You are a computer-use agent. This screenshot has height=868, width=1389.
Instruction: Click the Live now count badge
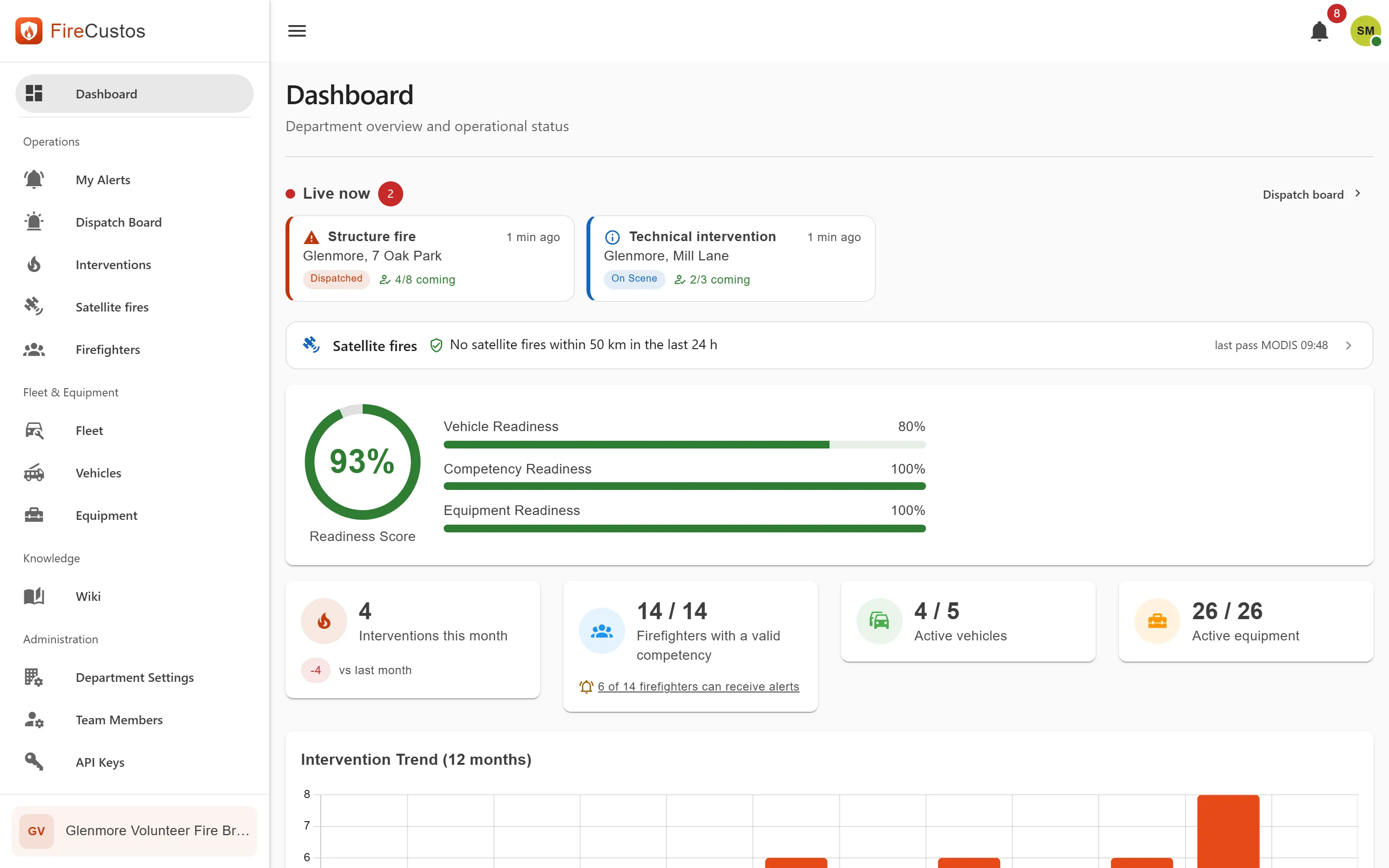click(x=390, y=194)
